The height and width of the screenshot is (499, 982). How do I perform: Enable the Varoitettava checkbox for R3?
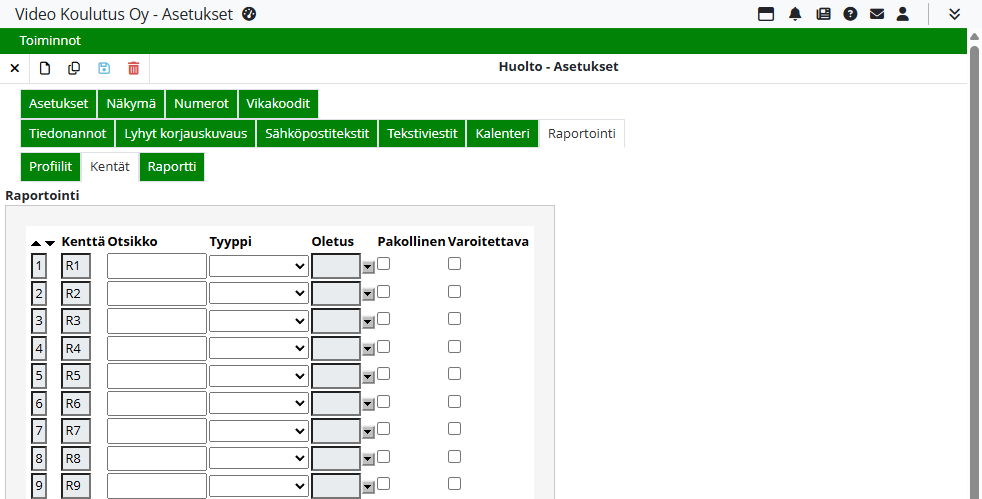pyautogui.click(x=454, y=319)
